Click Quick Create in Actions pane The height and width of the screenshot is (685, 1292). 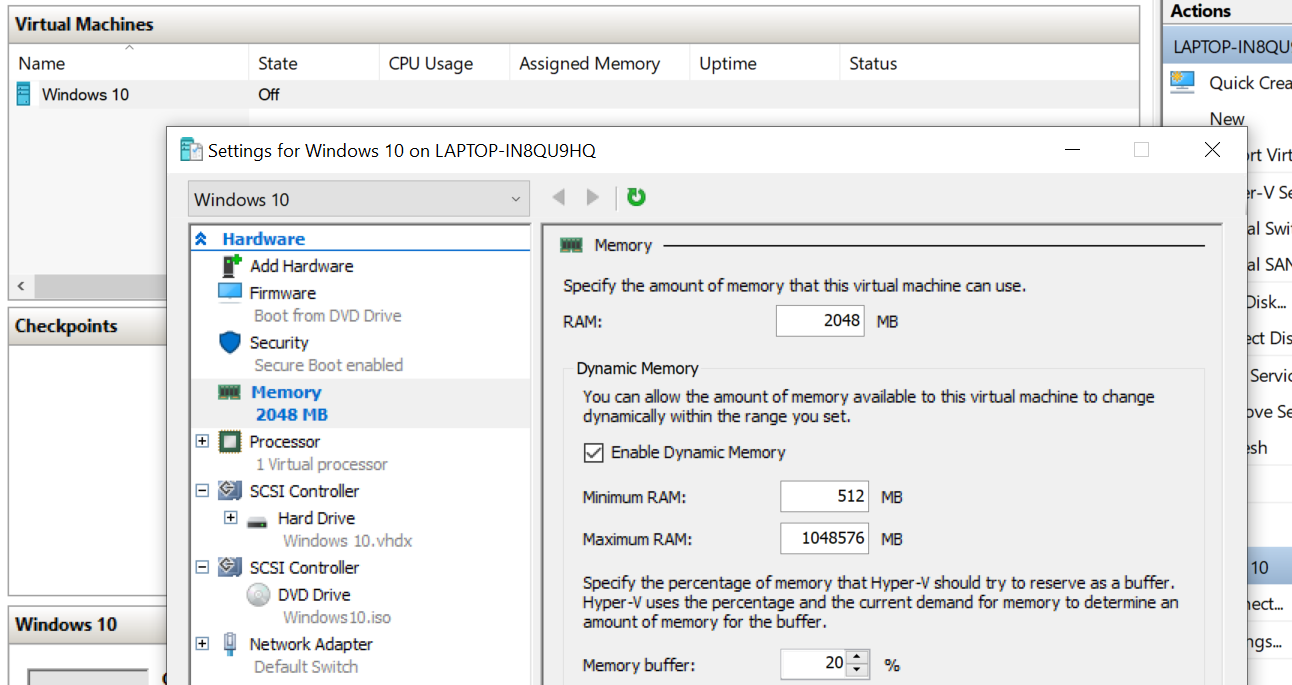(x=1248, y=83)
